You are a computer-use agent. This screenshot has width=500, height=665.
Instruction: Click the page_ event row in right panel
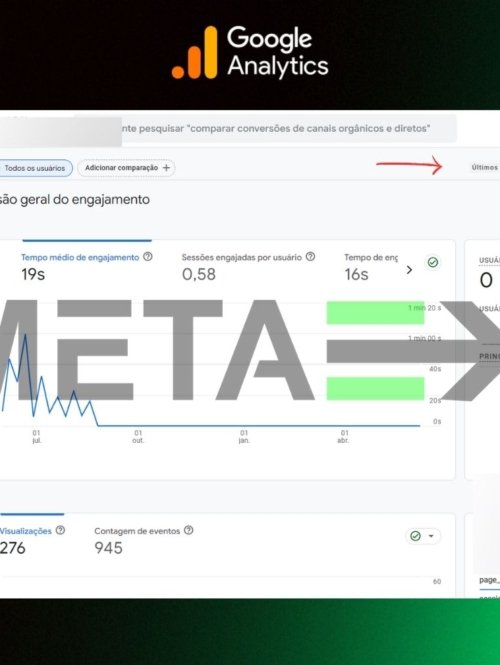pos(489,580)
